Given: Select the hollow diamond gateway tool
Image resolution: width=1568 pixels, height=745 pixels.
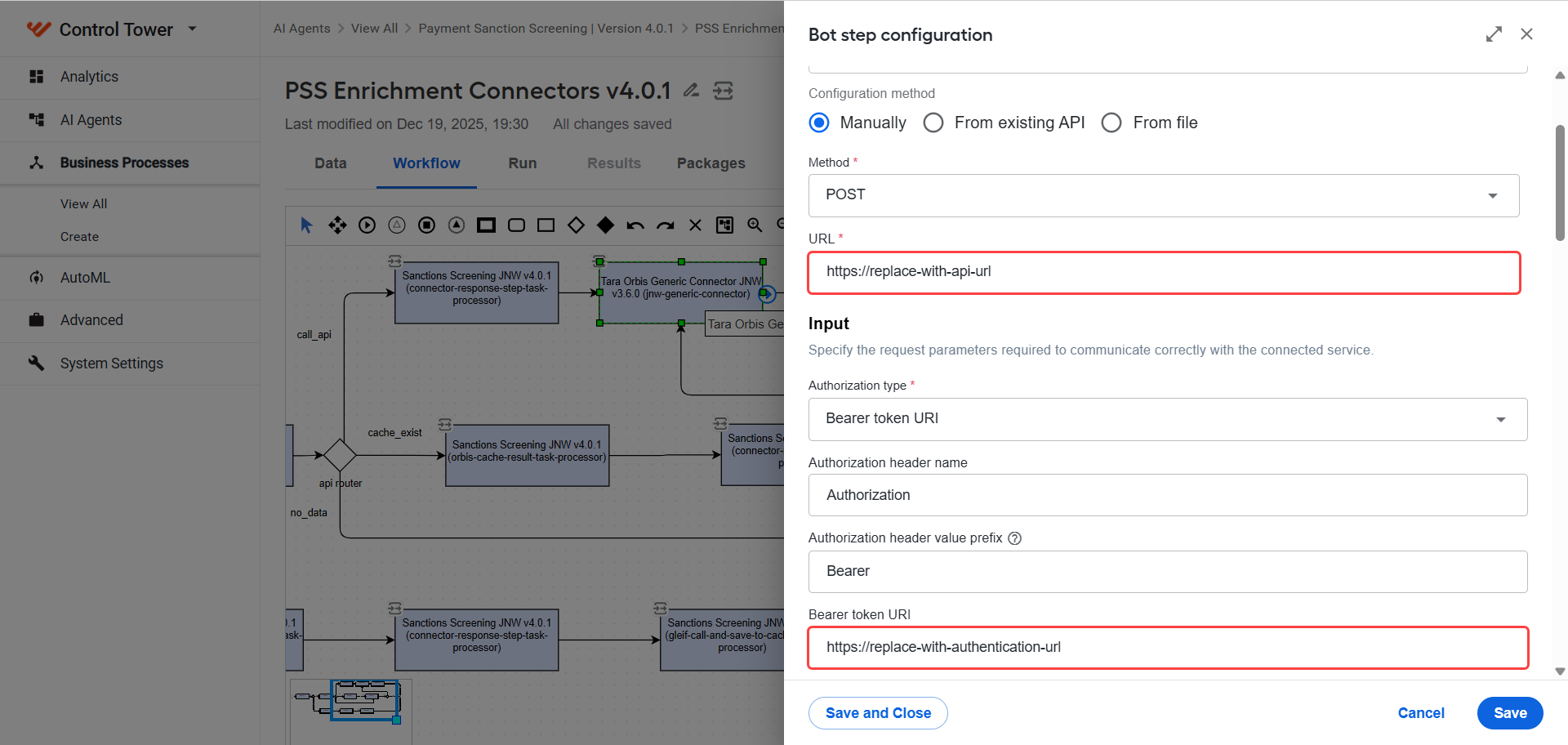Looking at the screenshot, I should pos(576,225).
